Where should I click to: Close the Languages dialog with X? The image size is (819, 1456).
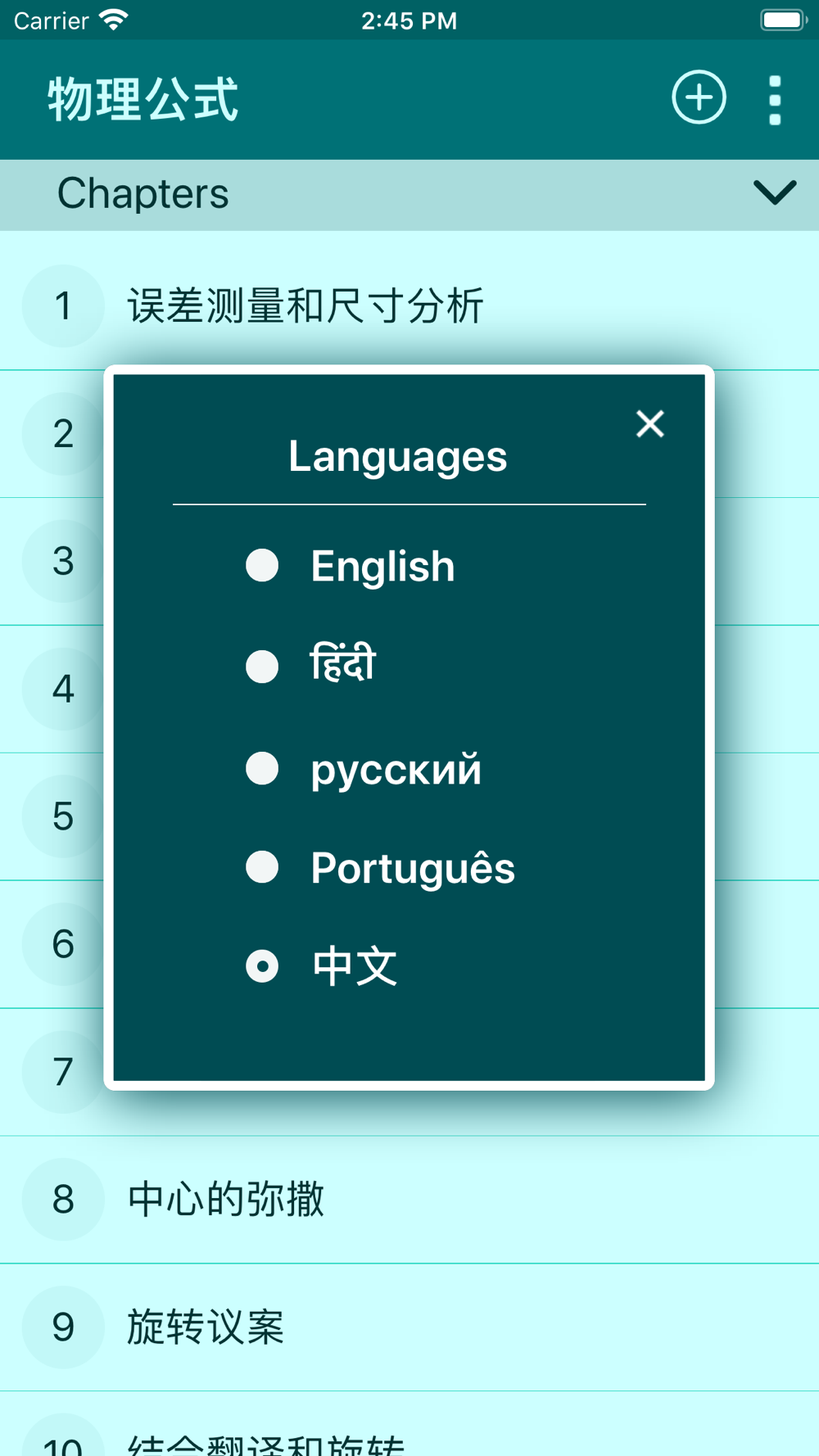650,423
